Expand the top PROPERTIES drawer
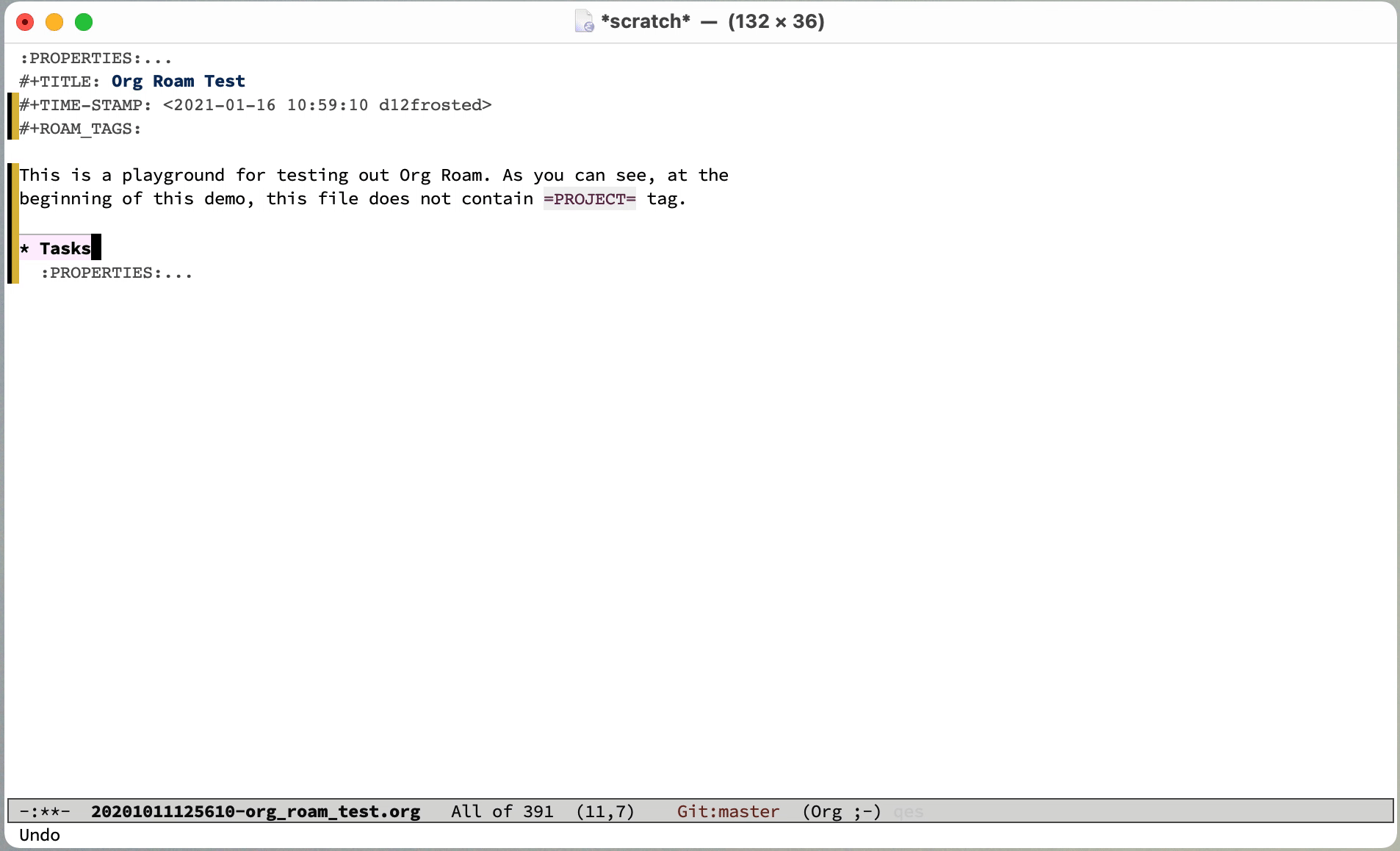The height and width of the screenshot is (851, 1400). tap(95, 58)
